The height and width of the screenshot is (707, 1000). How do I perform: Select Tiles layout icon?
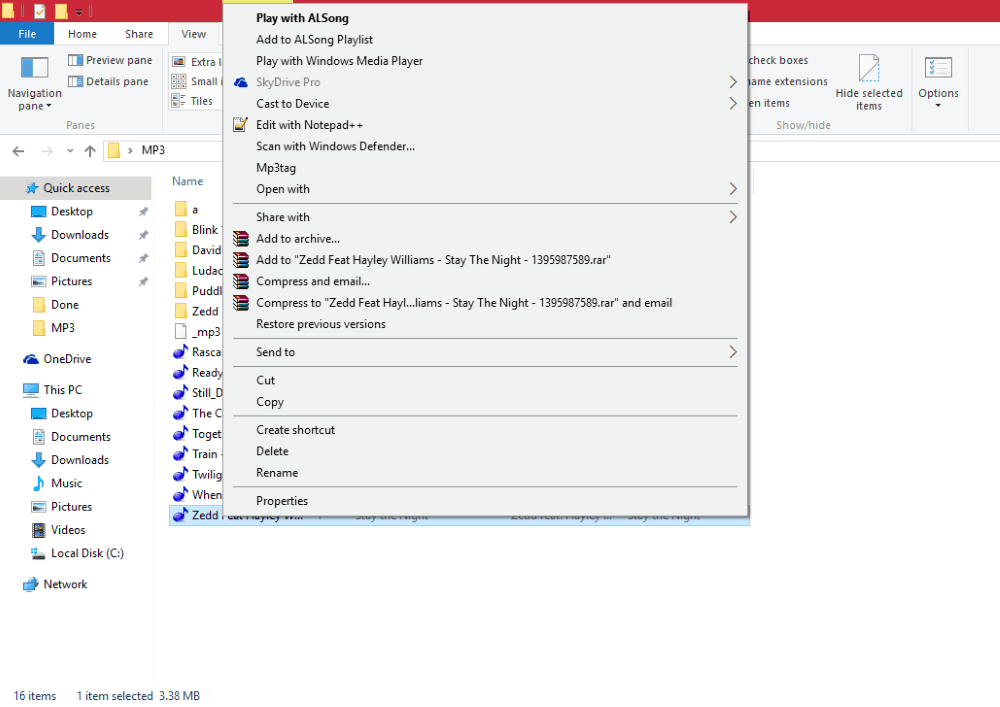pos(179,101)
